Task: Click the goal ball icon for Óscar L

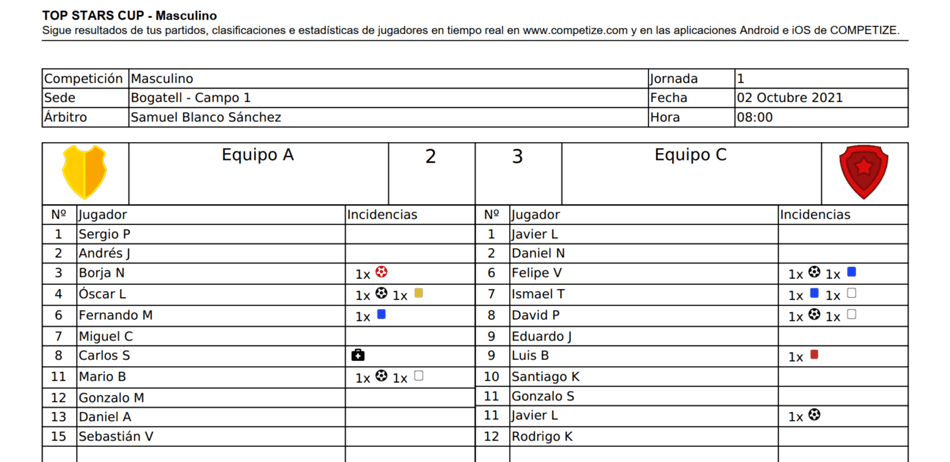Action: (x=381, y=294)
